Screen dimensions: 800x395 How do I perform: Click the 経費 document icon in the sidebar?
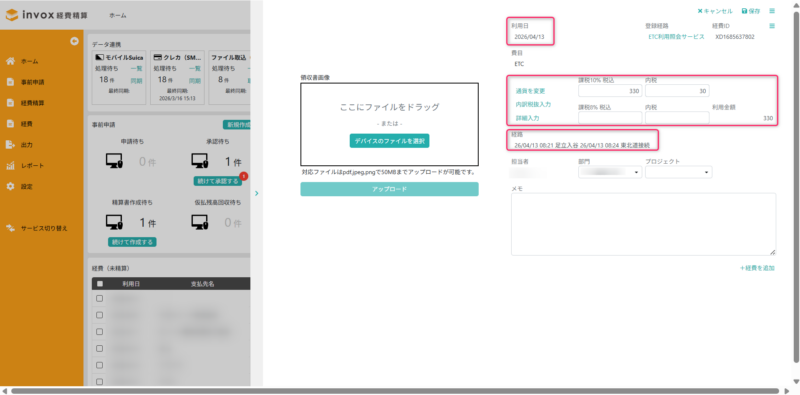pos(10,124)
